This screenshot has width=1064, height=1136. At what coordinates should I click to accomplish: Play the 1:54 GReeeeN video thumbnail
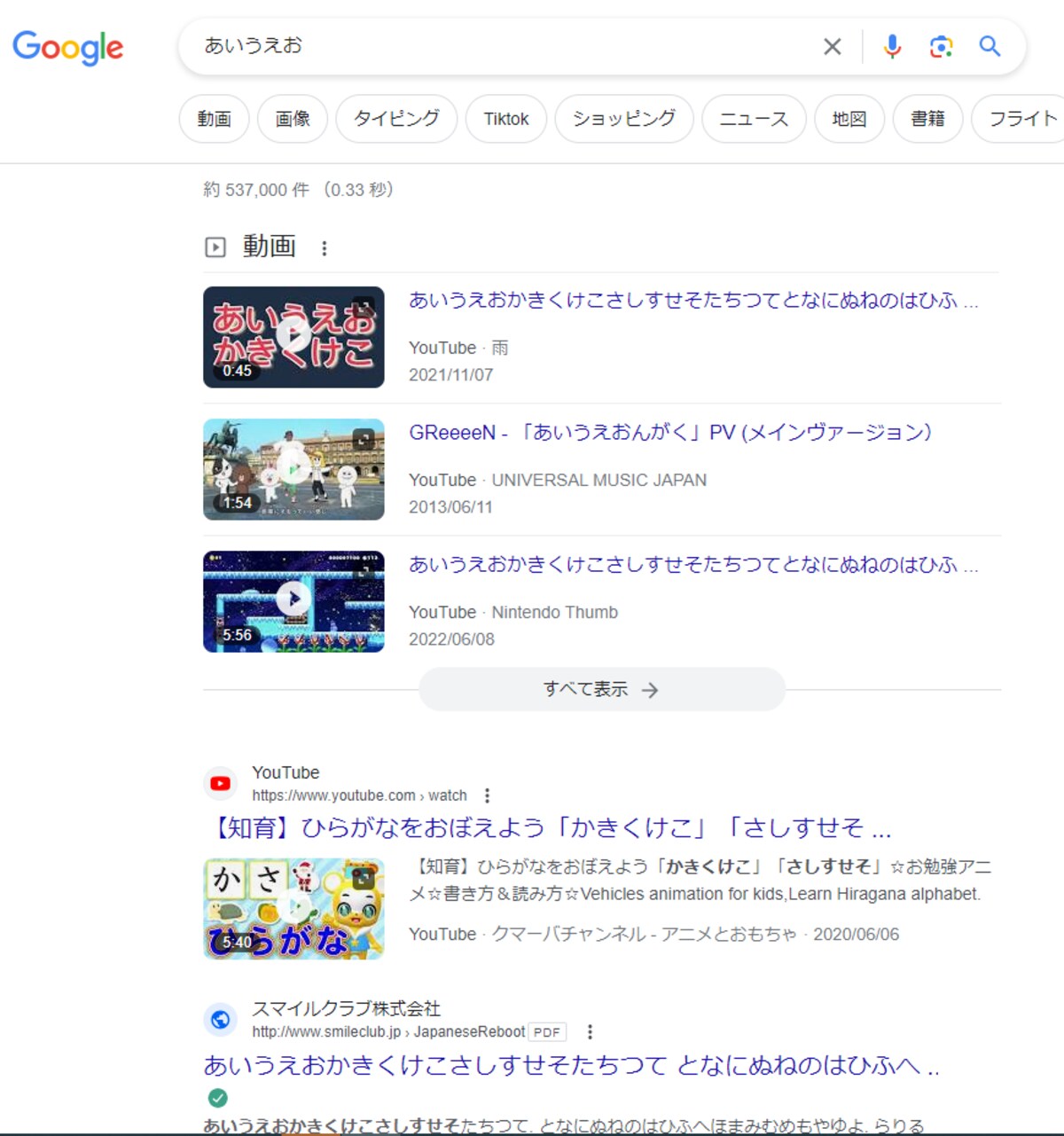[x=293, y=469]
